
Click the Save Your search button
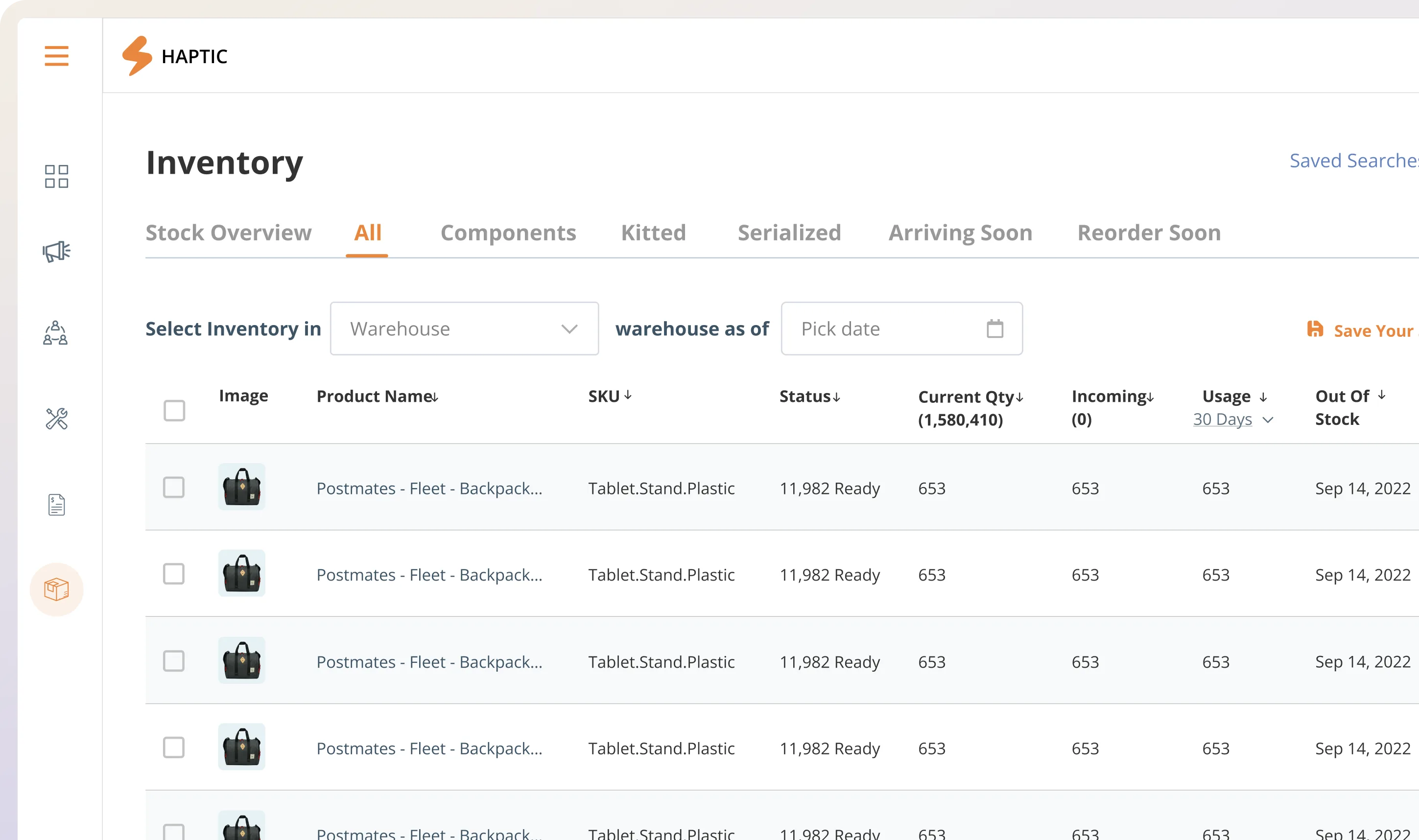[x=1363, y=330]
